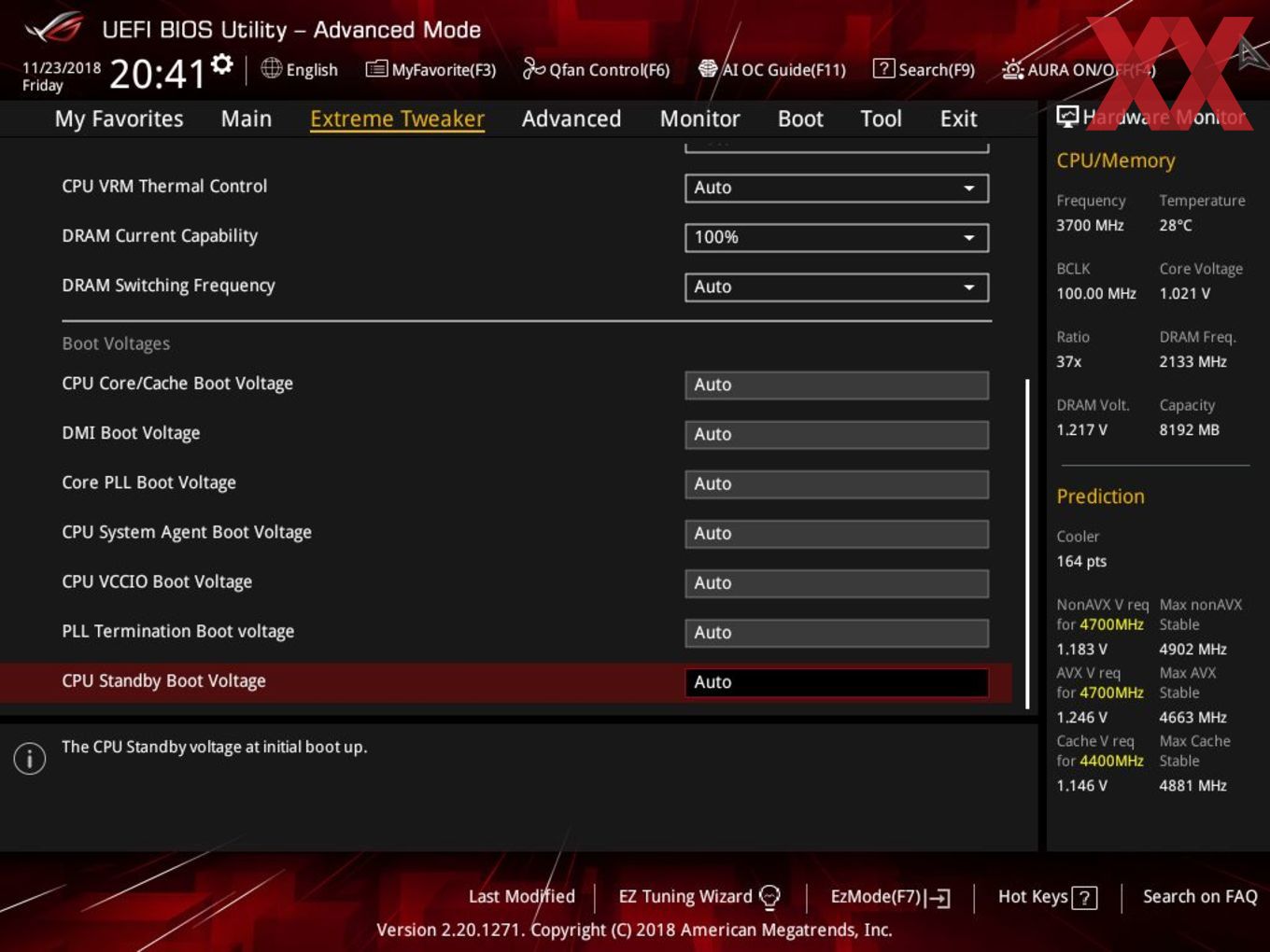Switch to the Boot tab
1270x952 pixels.
coord(800,119)
